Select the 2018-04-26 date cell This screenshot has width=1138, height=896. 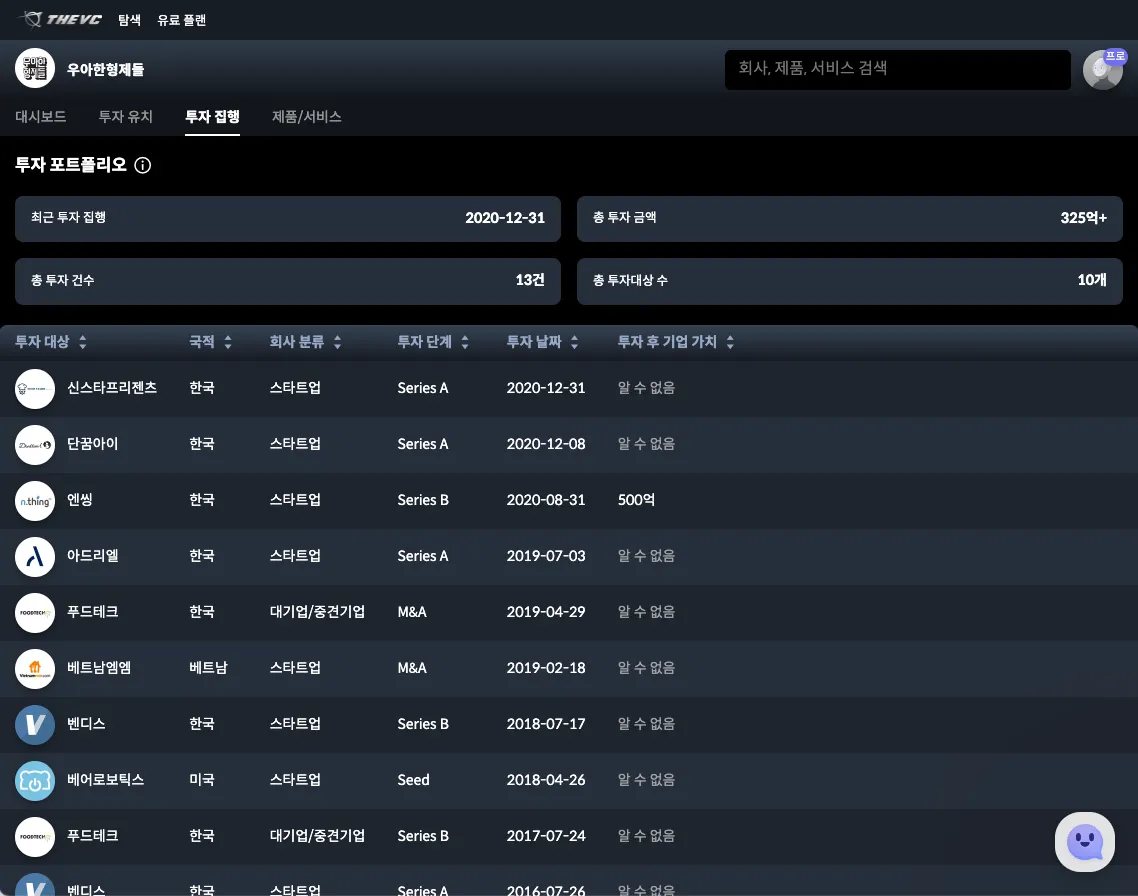(546, 779)
